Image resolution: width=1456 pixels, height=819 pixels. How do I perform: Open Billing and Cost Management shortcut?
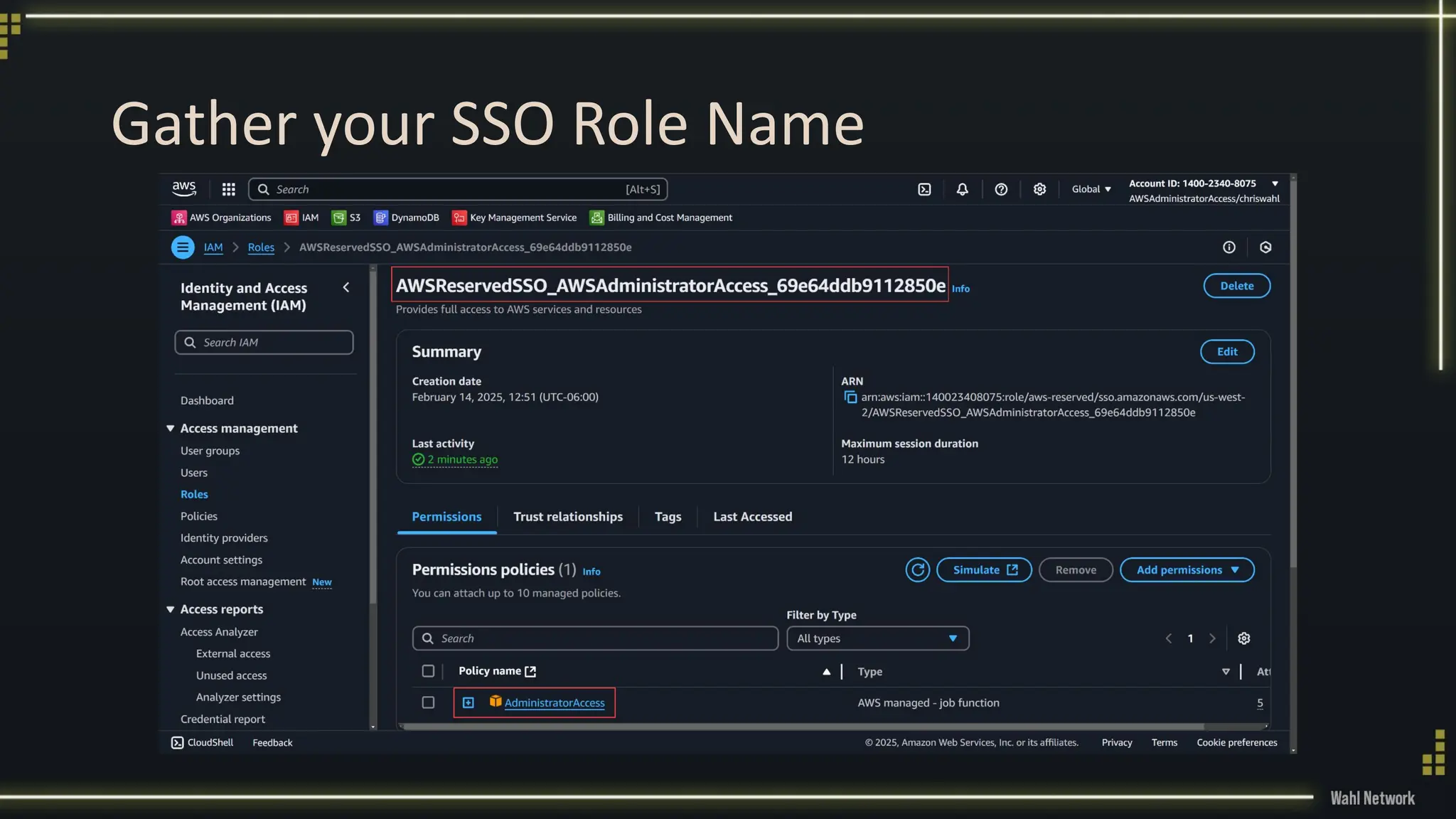click(661, 218)
